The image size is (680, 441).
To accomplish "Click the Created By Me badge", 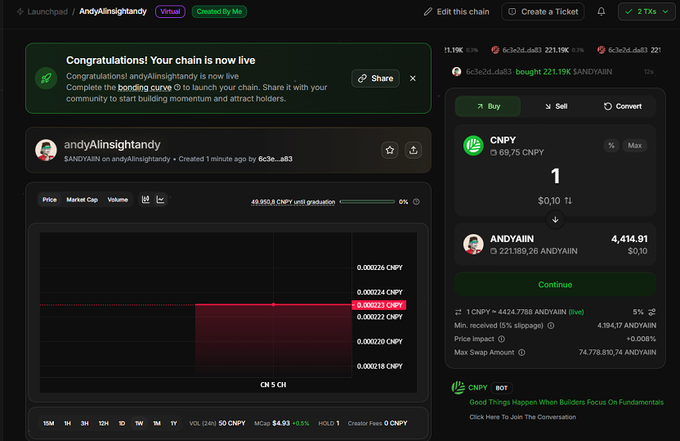I will pos(219,12).
